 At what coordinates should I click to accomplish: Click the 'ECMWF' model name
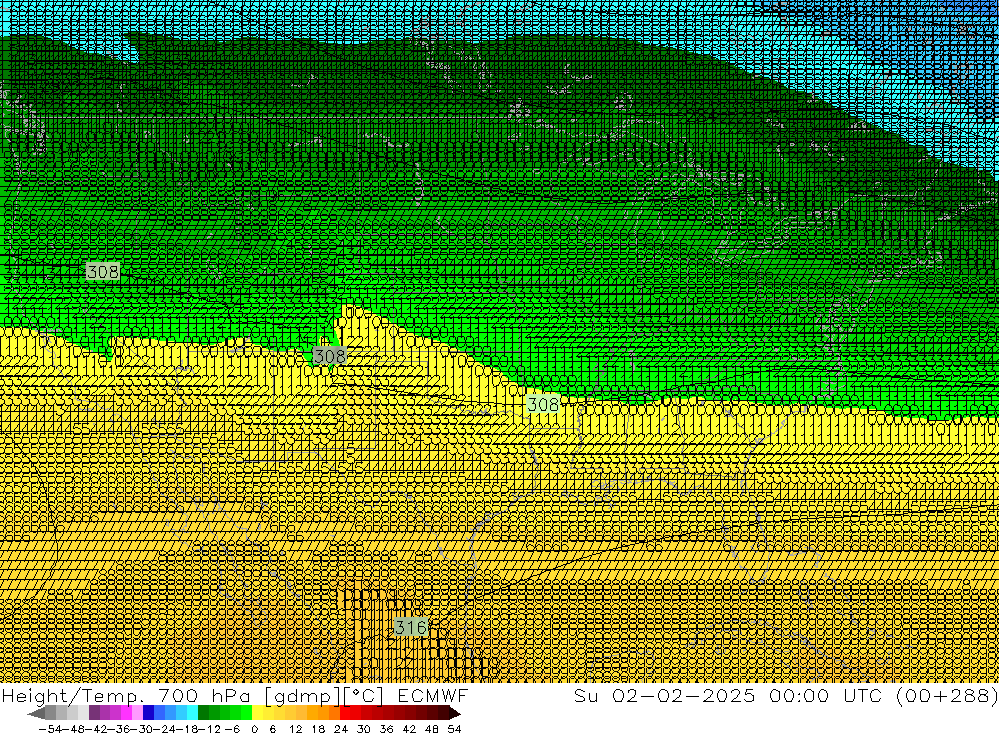click(433, 695)
